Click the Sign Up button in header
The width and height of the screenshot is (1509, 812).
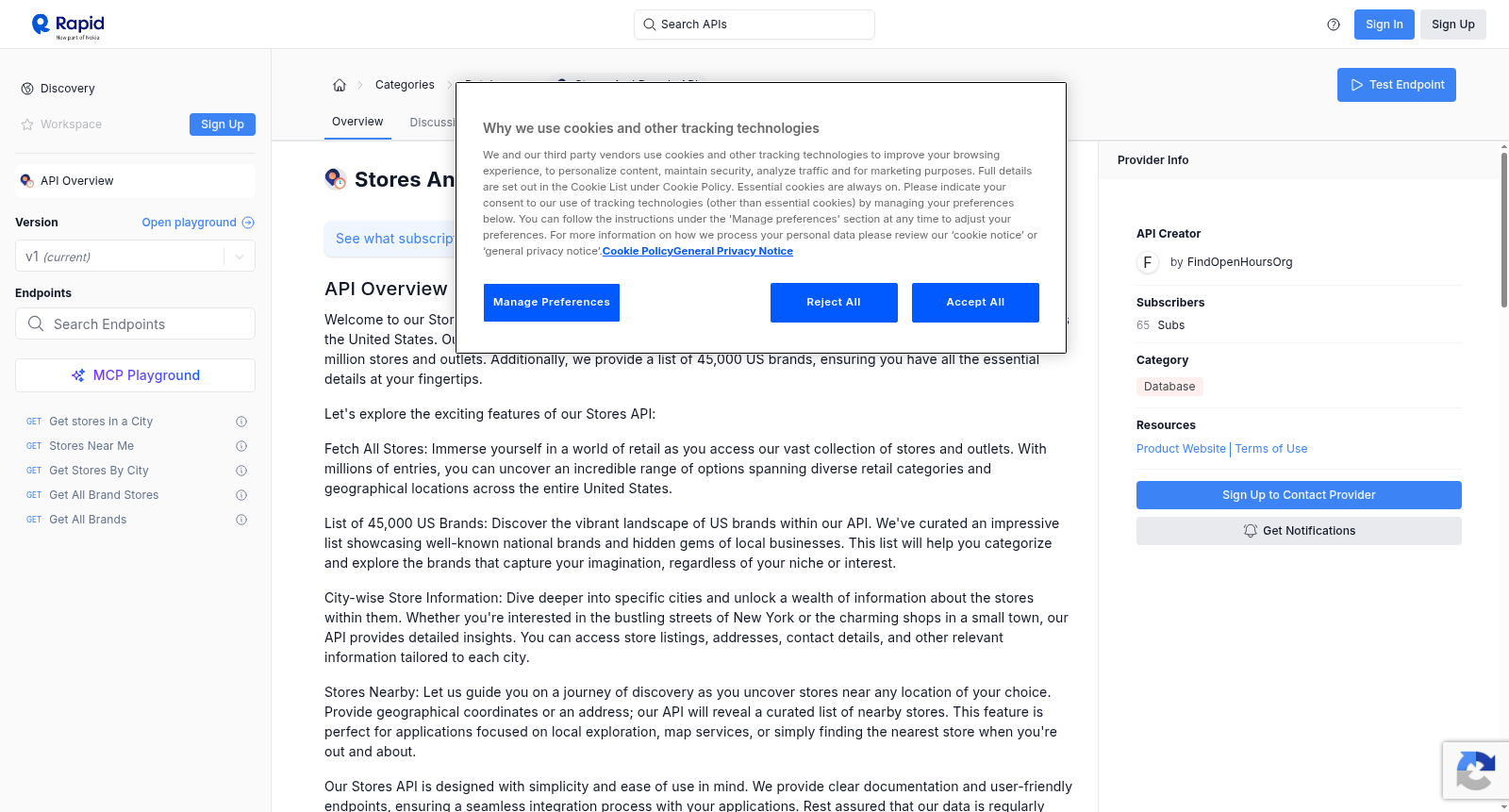pos(1453,25)
